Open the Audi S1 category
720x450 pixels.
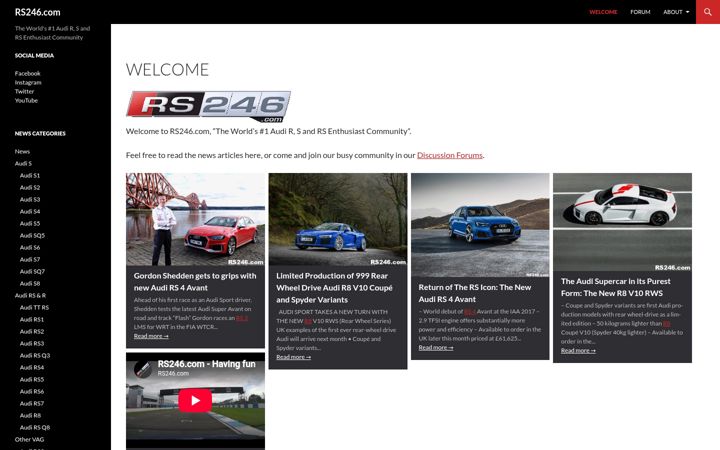30,175
